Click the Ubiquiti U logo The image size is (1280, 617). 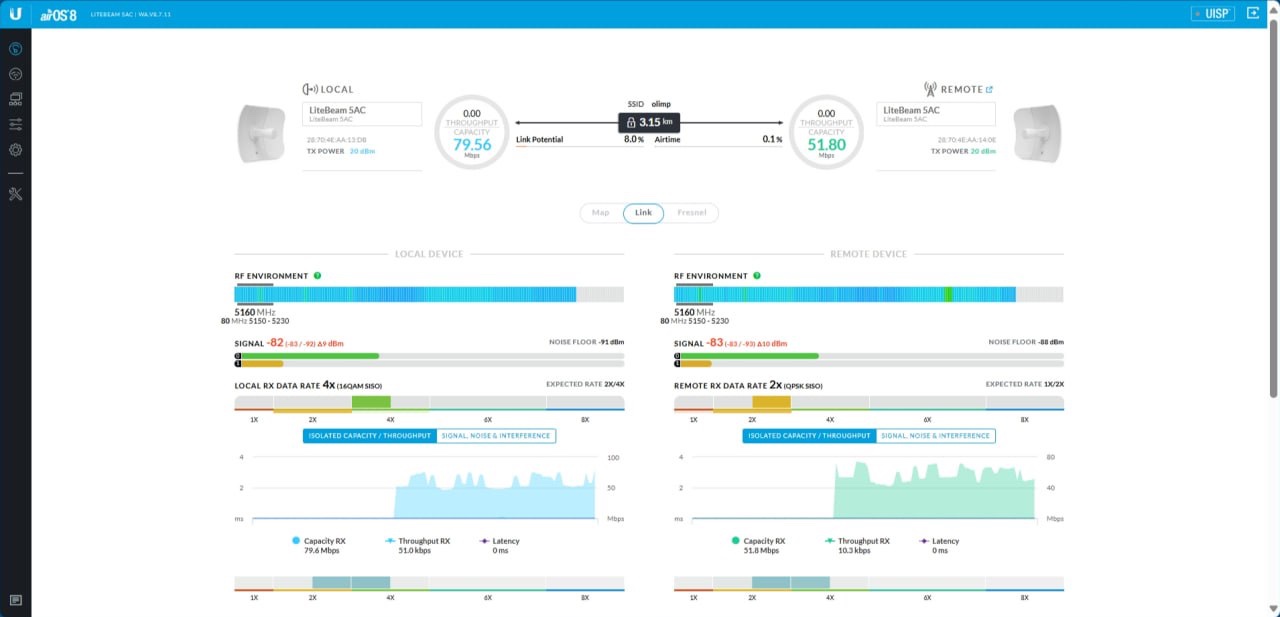pyautogui.click(x=15, y=14)
